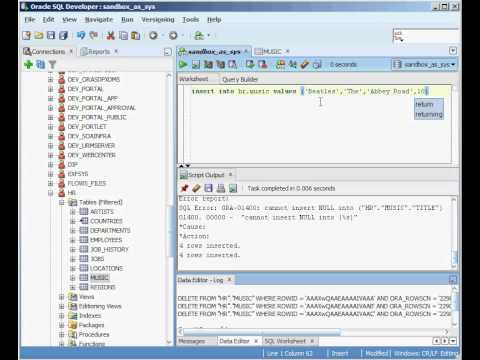
Task: Open the Navigate menu
Action: pos(99,20)
